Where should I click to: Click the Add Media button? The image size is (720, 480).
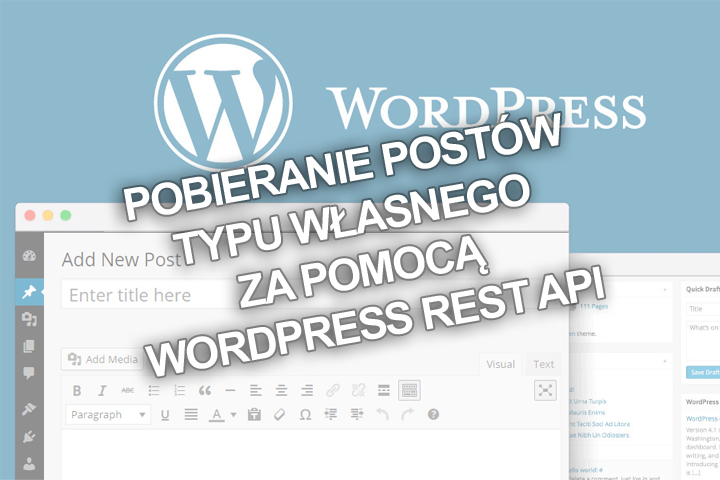point(103,359)
